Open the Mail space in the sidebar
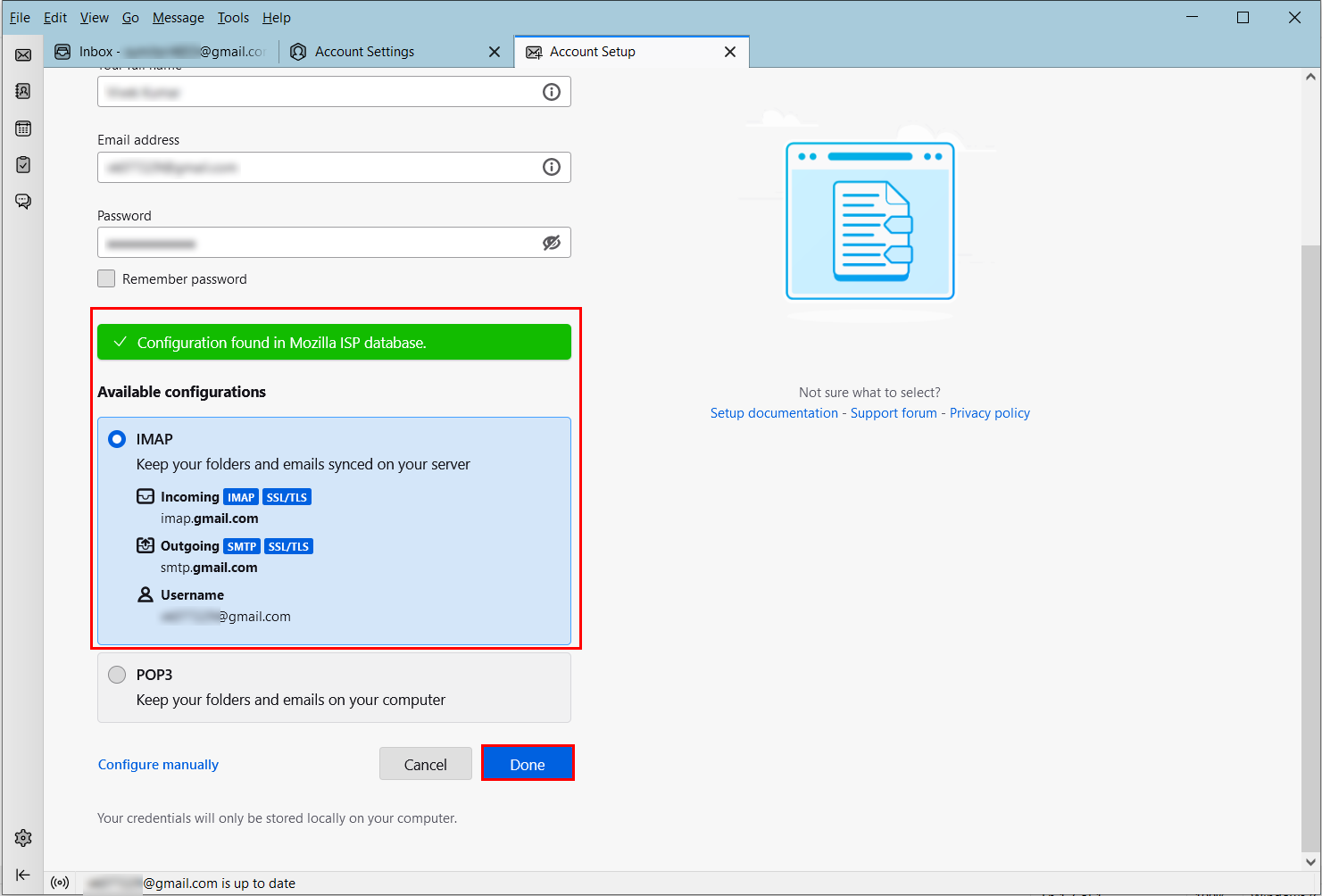The width and height of the screenshot is (1322, 896). [23, 55]
